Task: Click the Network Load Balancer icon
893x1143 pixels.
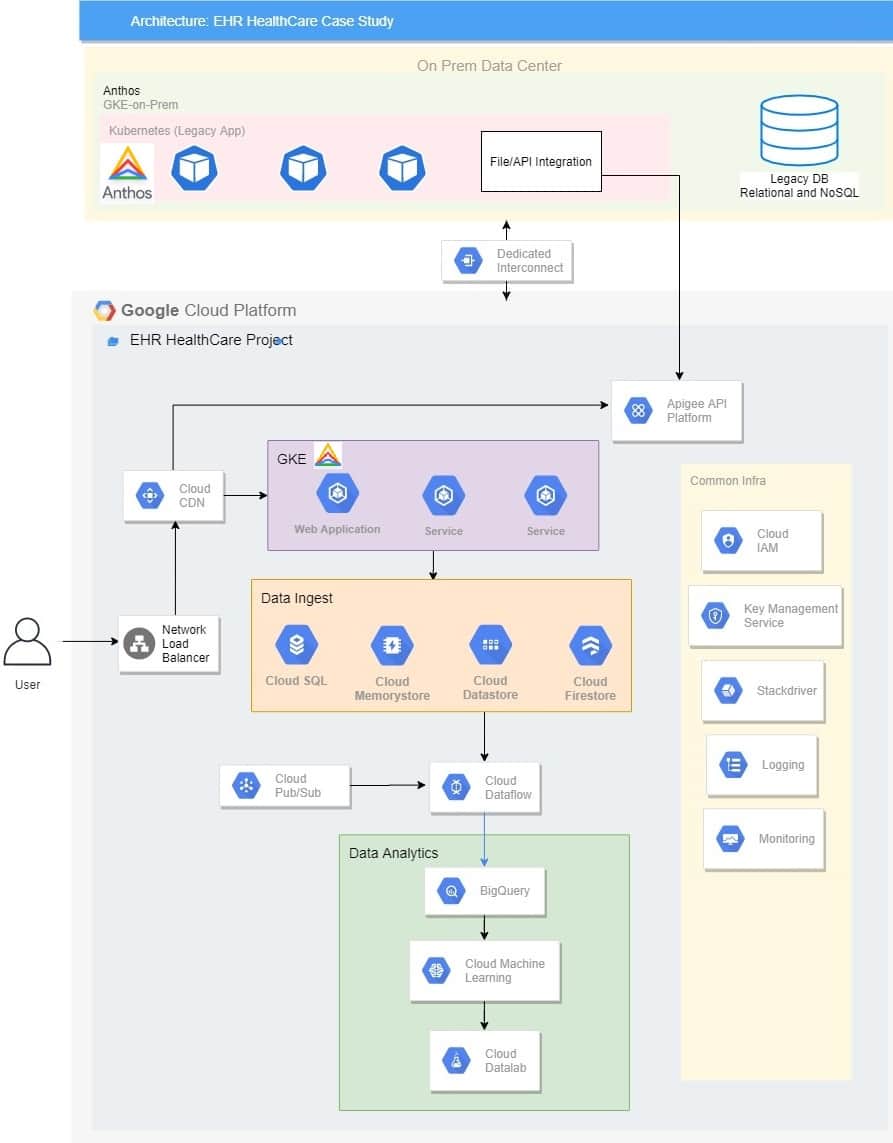Action: point(139,644)
